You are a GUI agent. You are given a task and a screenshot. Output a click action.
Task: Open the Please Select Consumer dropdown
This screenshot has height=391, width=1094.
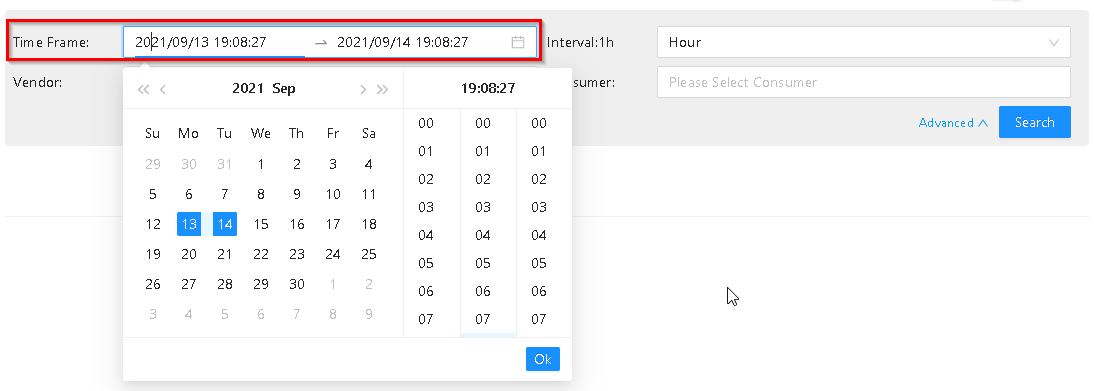click(864, 82)
